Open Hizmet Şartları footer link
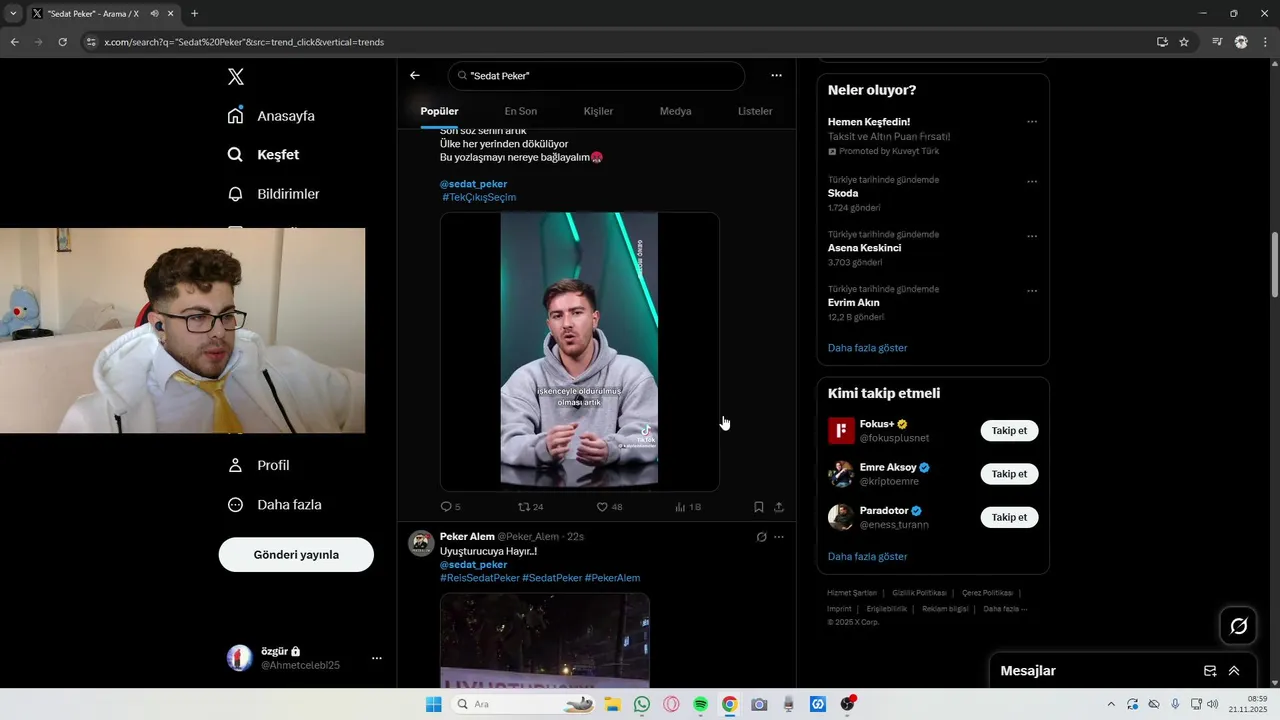The height and width of the screenshot is (720, 1280). pyautogui.click(x=850, y=593)
